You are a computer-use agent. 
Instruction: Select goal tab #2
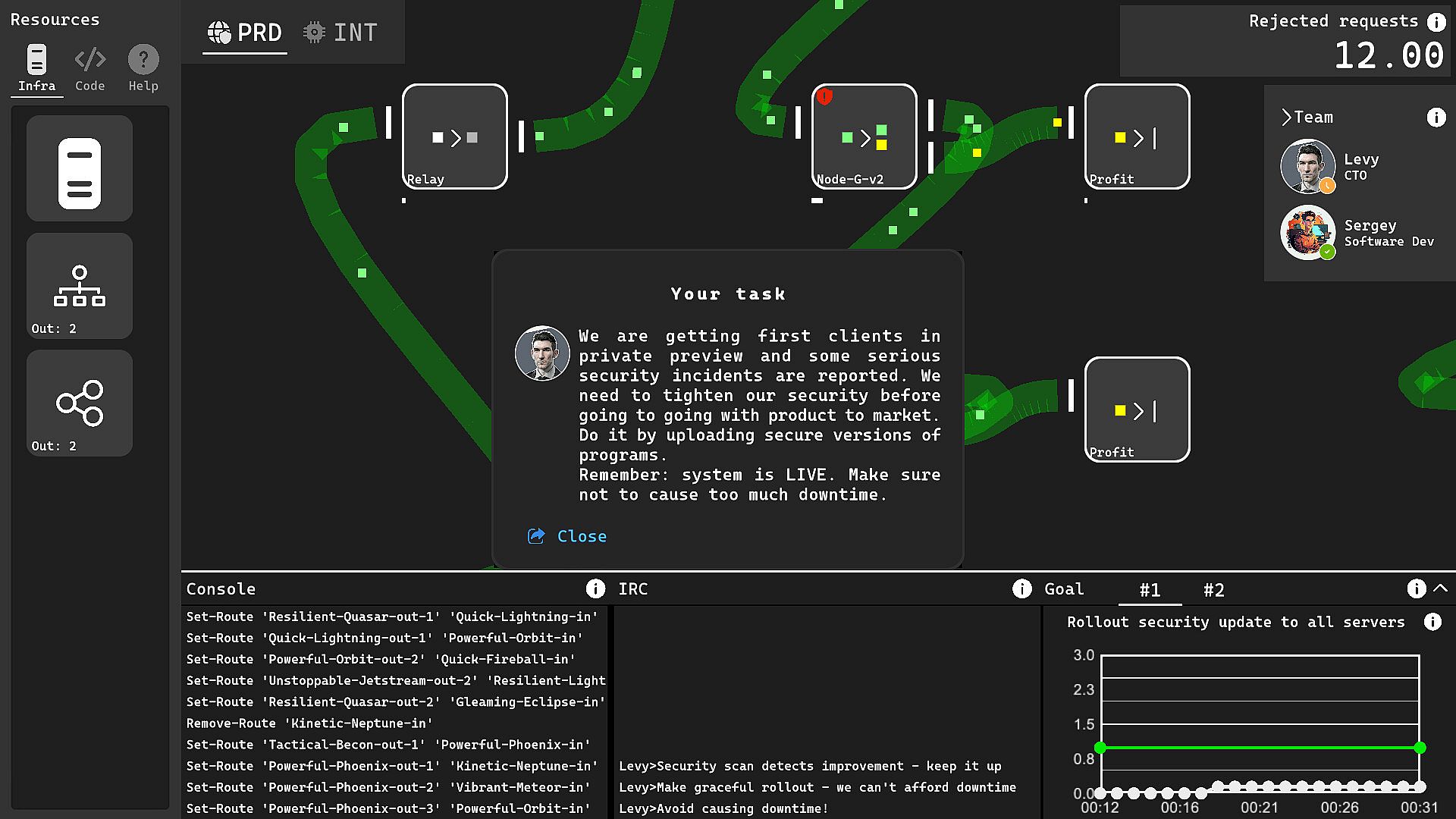[x=1213, y=590]
